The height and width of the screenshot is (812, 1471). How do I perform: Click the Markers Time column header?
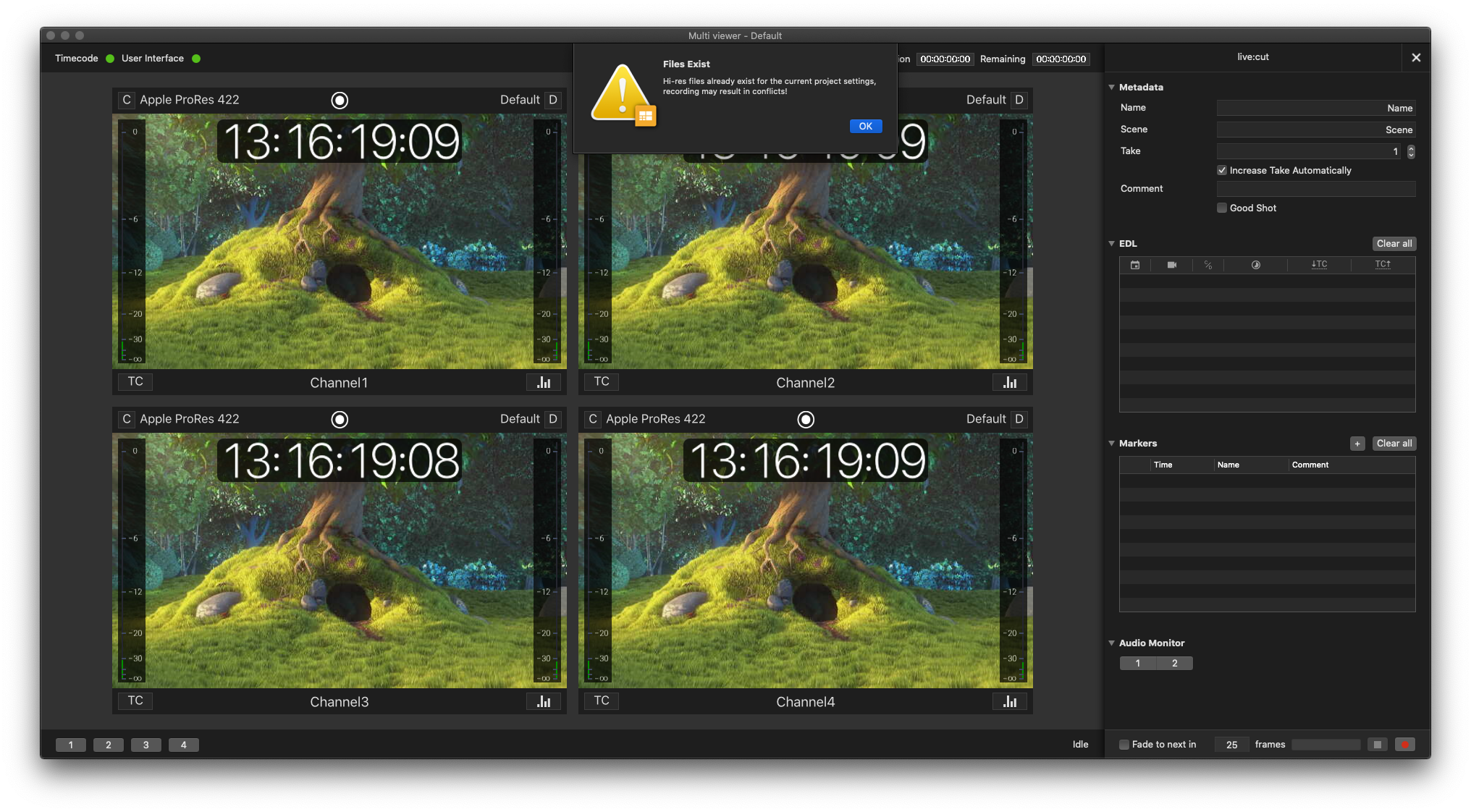tap(1163, 465)
